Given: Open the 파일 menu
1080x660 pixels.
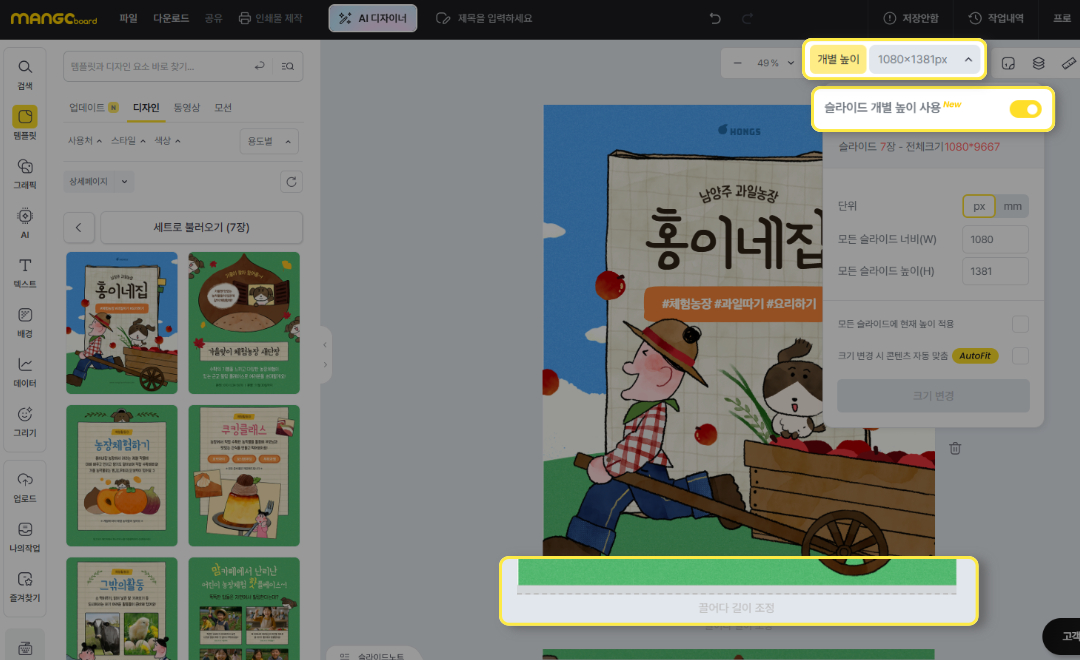Looking at the screenshot, I should point(129,18).
